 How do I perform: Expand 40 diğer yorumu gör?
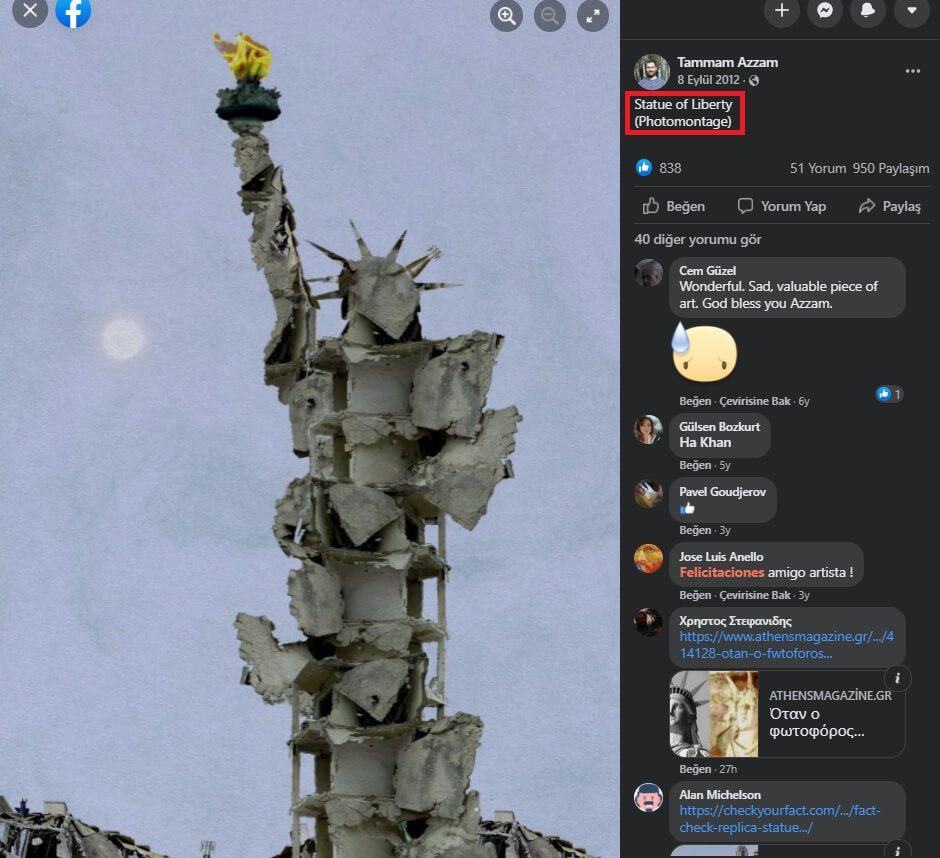pos(697,240)
